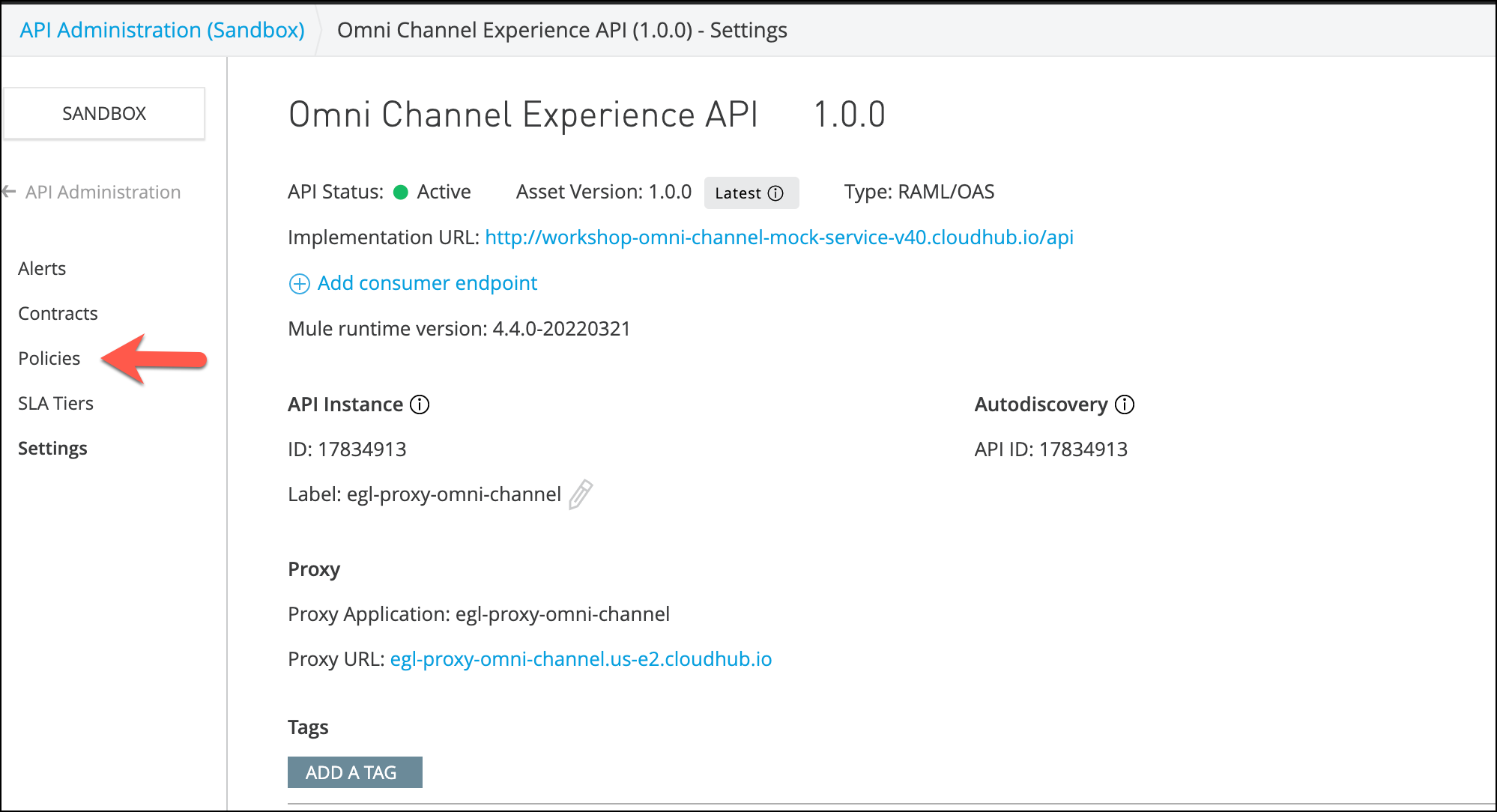The height and width of the screenshot is (812, 1497).
Task: Click the plus icon for consumer endpoint
Action: [x=300, y=284]
